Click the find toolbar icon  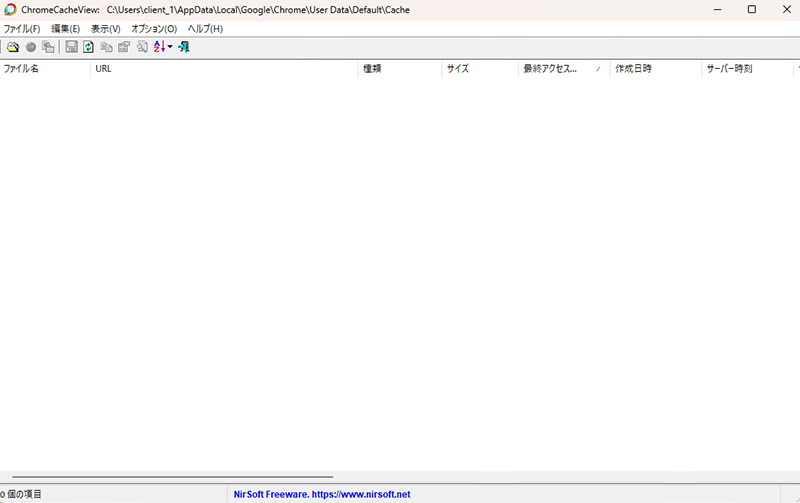pos(142,47)
